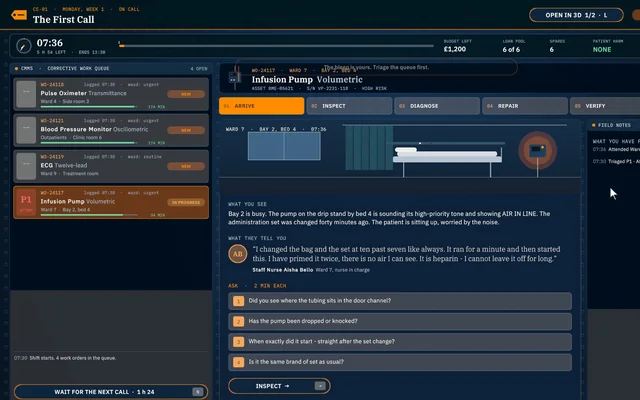Image resolution: width=640 pixels, height=400 pixels.
Task: Click the 07:30 Triaged P1 field note entry
Action: point(616,161)
